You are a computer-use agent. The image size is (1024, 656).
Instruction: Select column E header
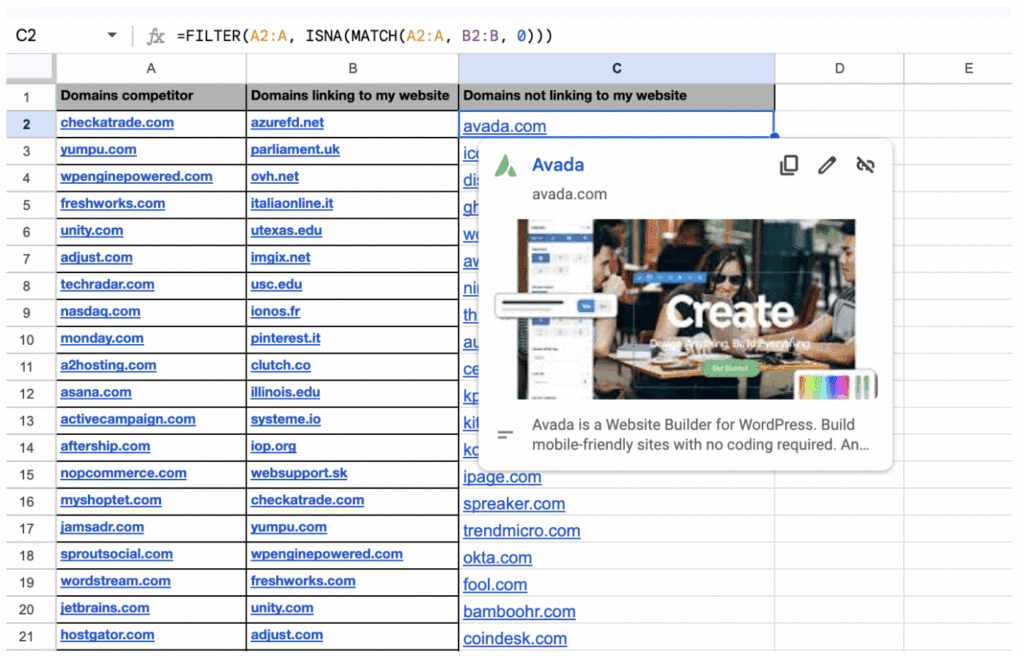click(x=968, y=68)
